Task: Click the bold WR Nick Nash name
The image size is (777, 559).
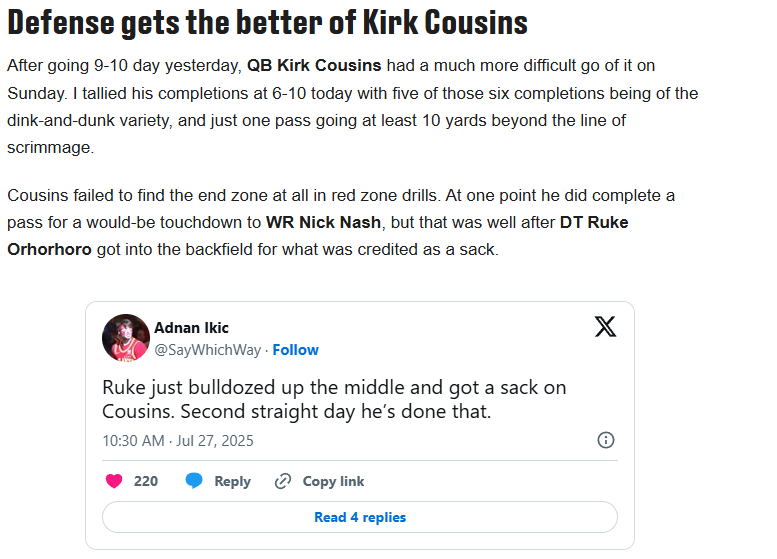Action: [323, 223]
